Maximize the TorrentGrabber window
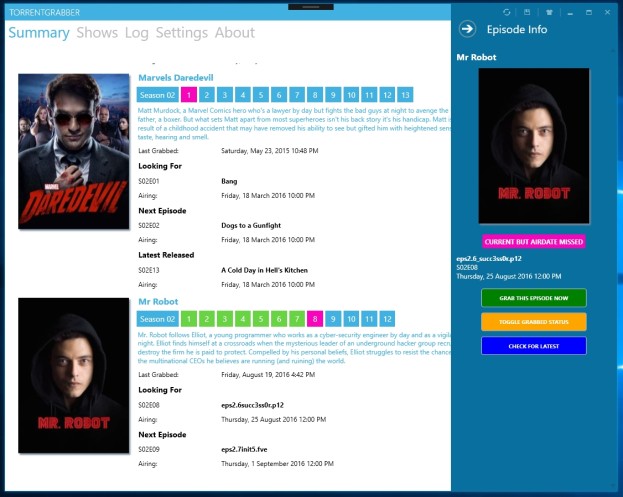Screen dimensions: 623x497 [x=589, y=13]
